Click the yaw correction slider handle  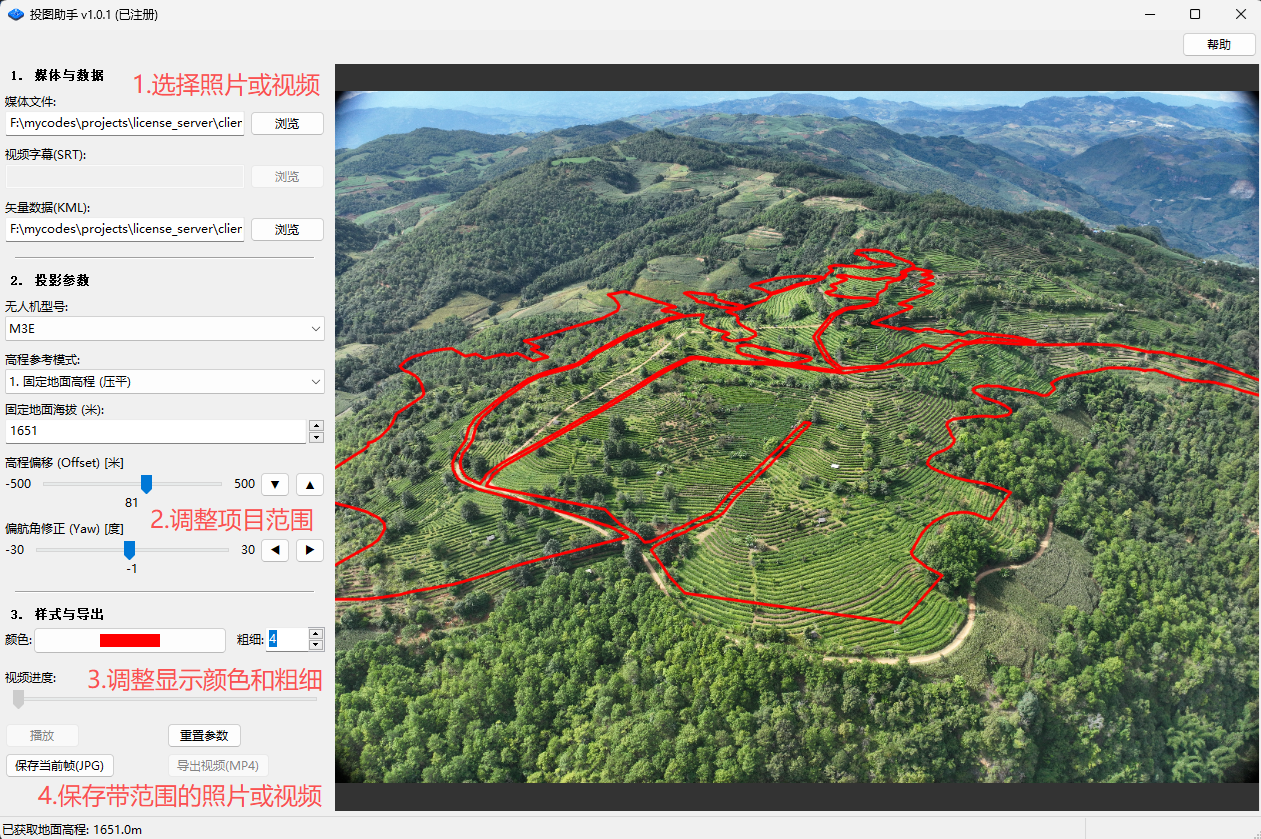tap(129, 550)
